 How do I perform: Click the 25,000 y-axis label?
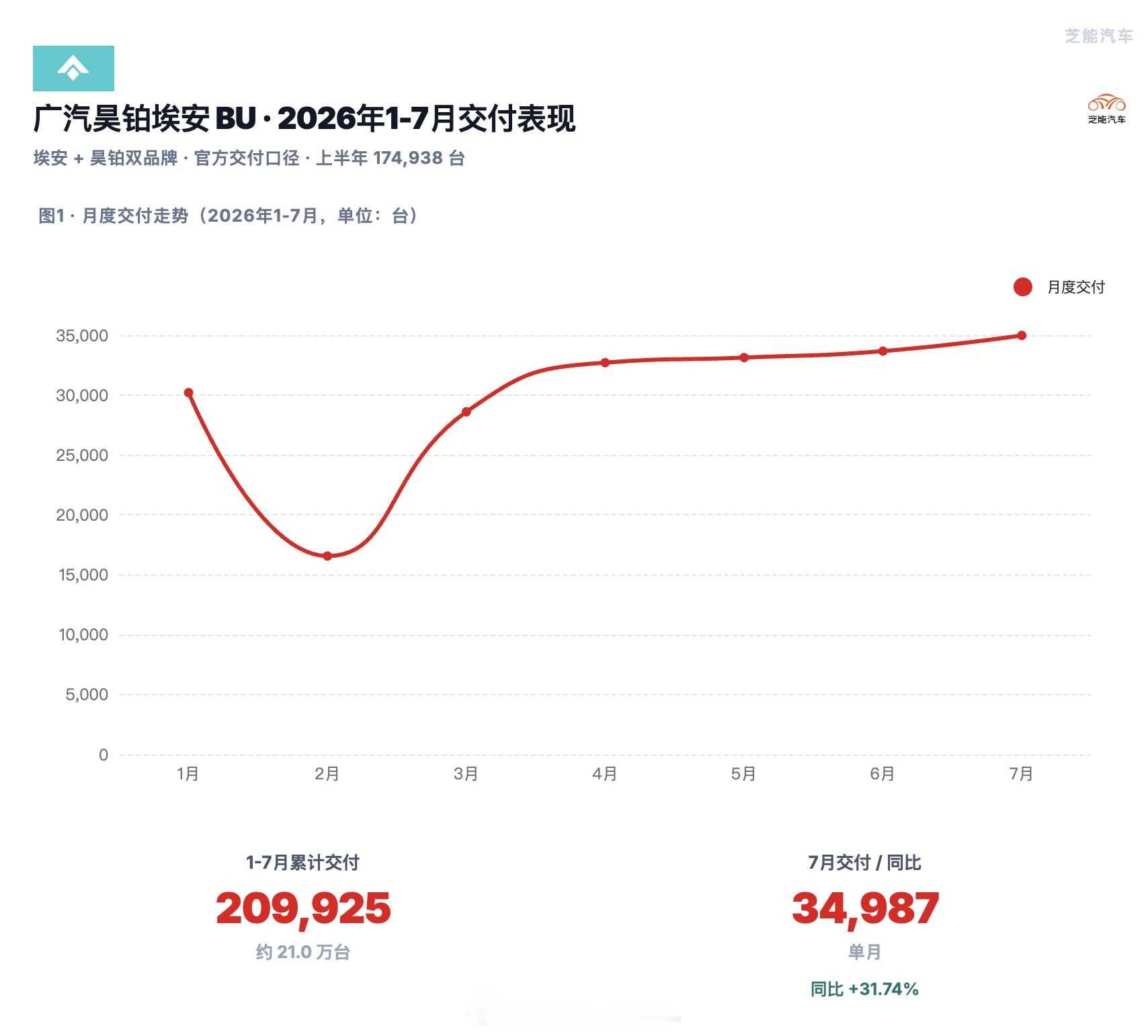[x=82, y=456]
